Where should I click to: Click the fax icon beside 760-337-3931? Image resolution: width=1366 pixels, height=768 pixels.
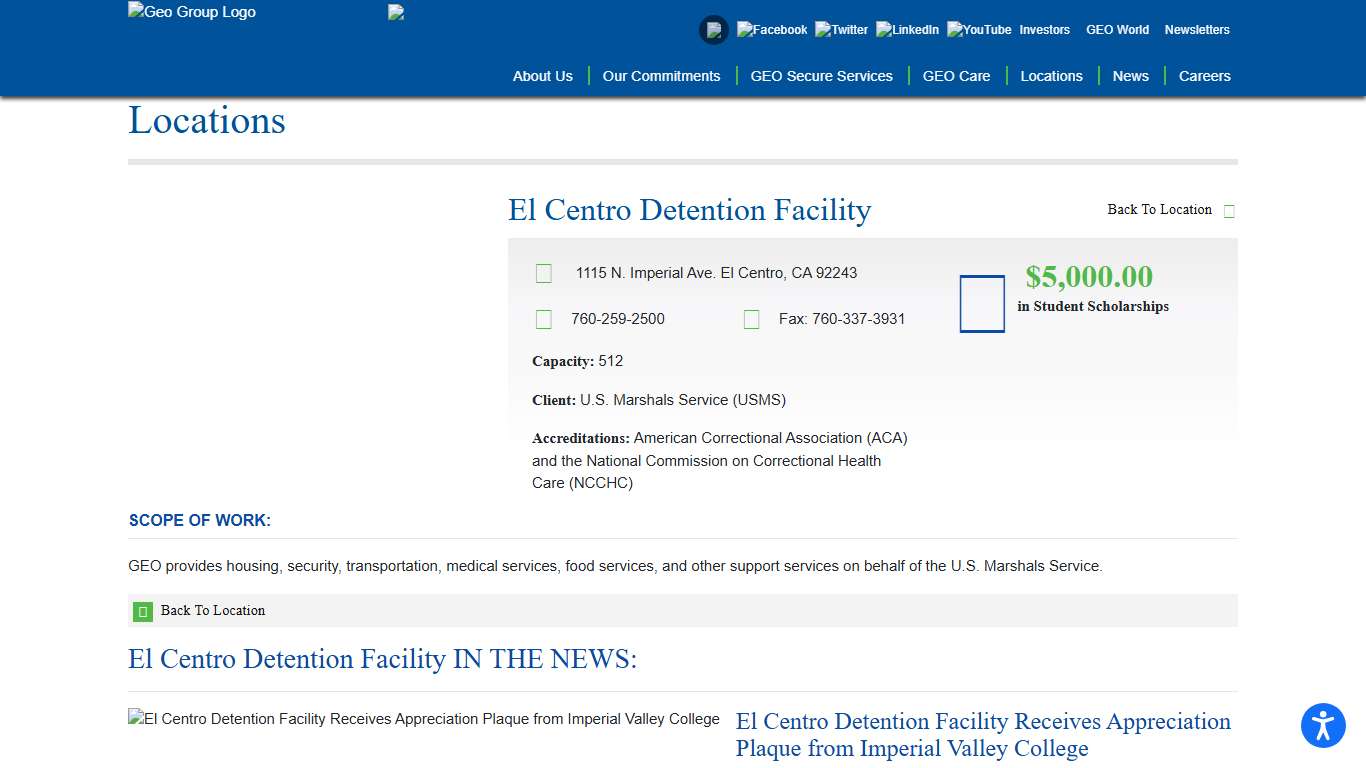751,319
